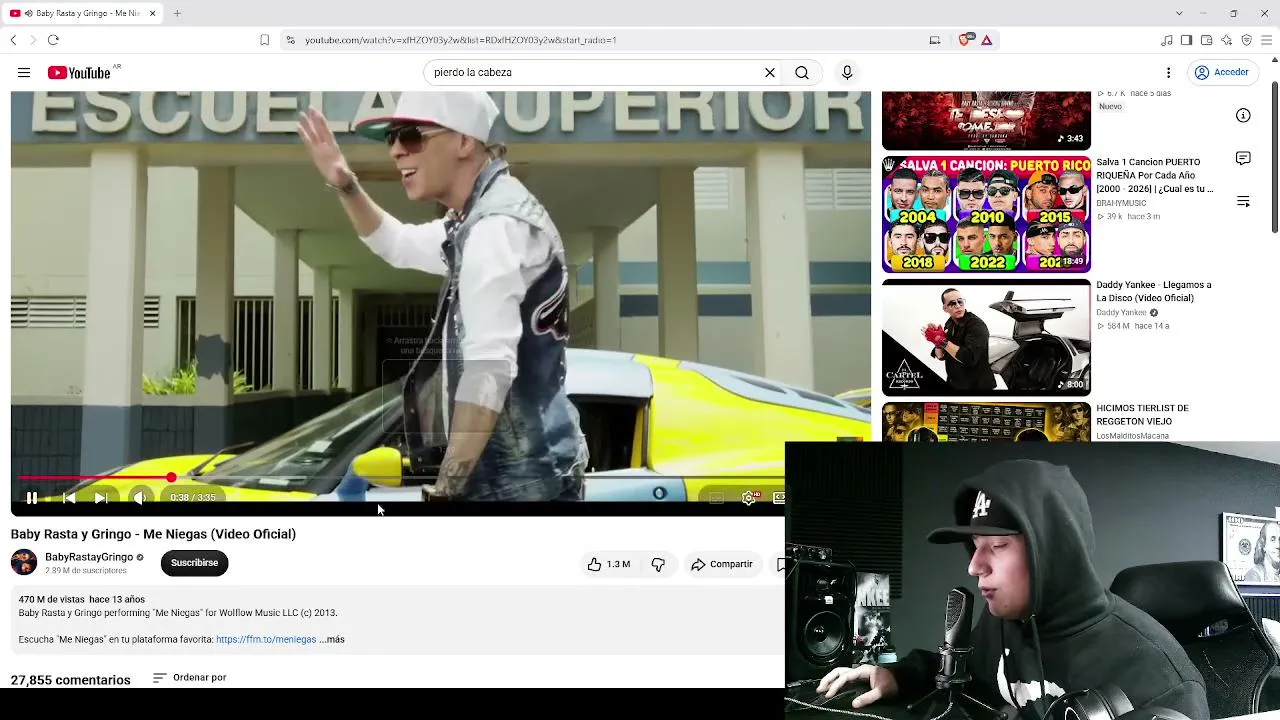
Task: Open the Brave Rewards triangle icon
Action: click(987, 40)
